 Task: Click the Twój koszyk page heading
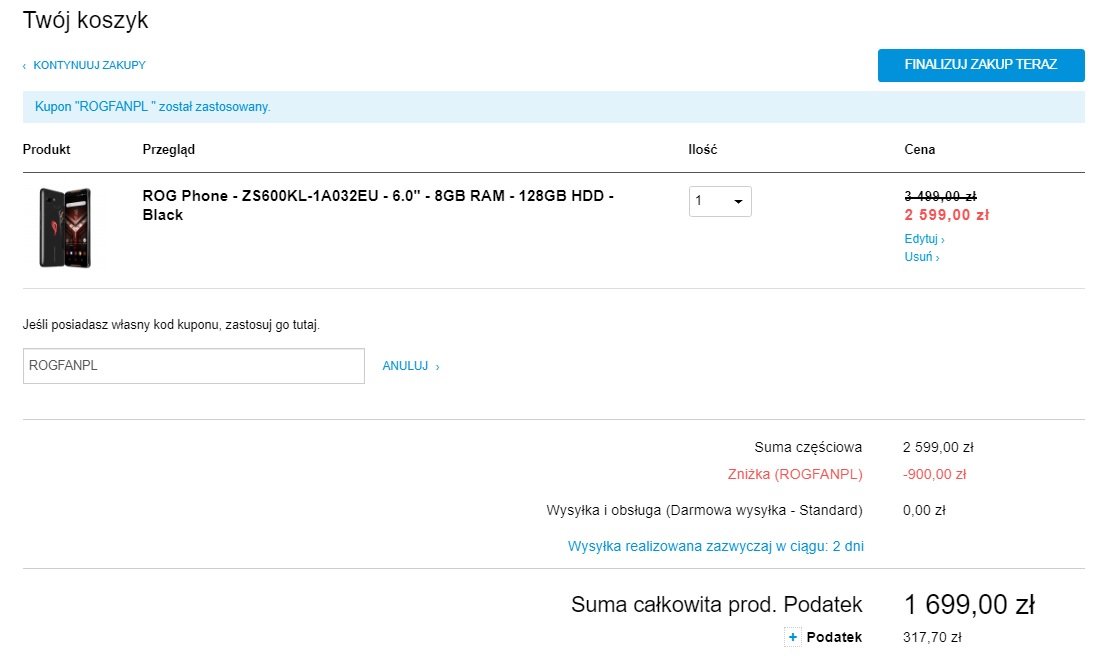coord(86,20)
